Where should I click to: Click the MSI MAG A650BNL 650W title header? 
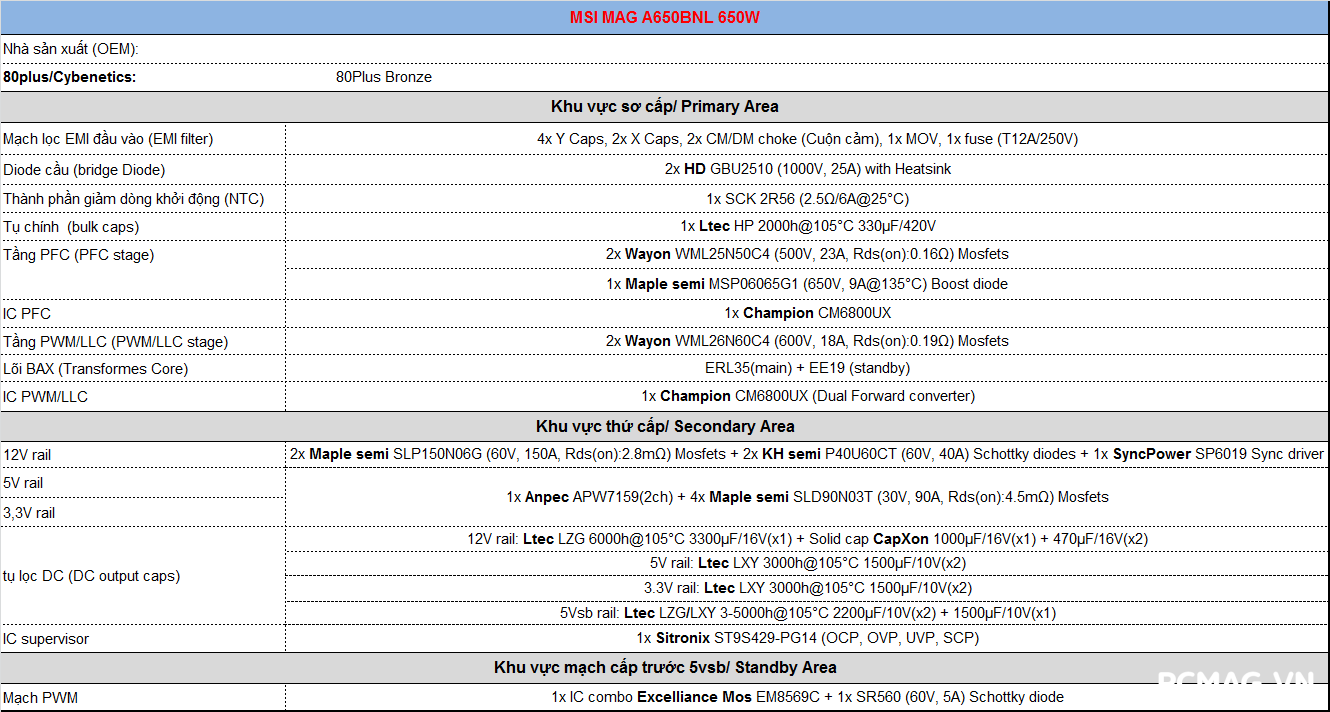(x=664, y=18)
